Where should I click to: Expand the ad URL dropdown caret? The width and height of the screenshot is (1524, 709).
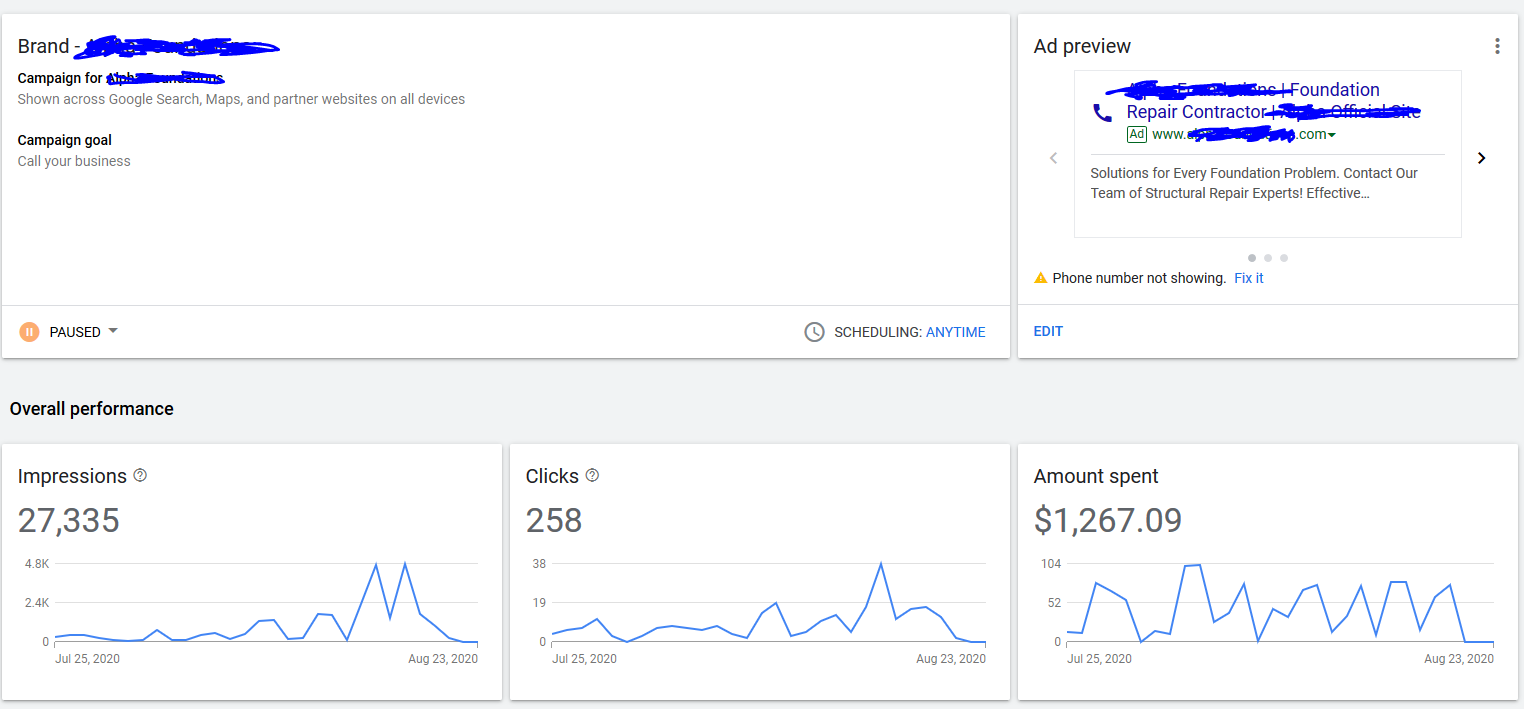(x=1332, y=135)
